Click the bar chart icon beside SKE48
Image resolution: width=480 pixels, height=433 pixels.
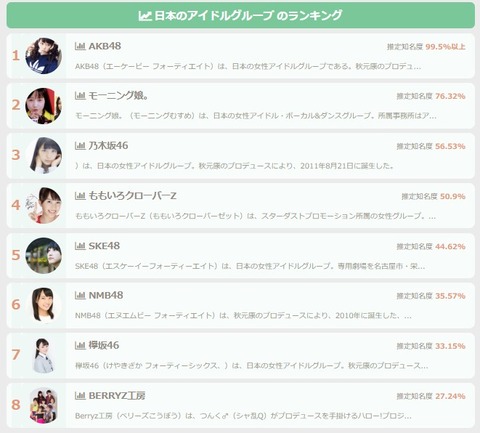(x=80, y=246)
